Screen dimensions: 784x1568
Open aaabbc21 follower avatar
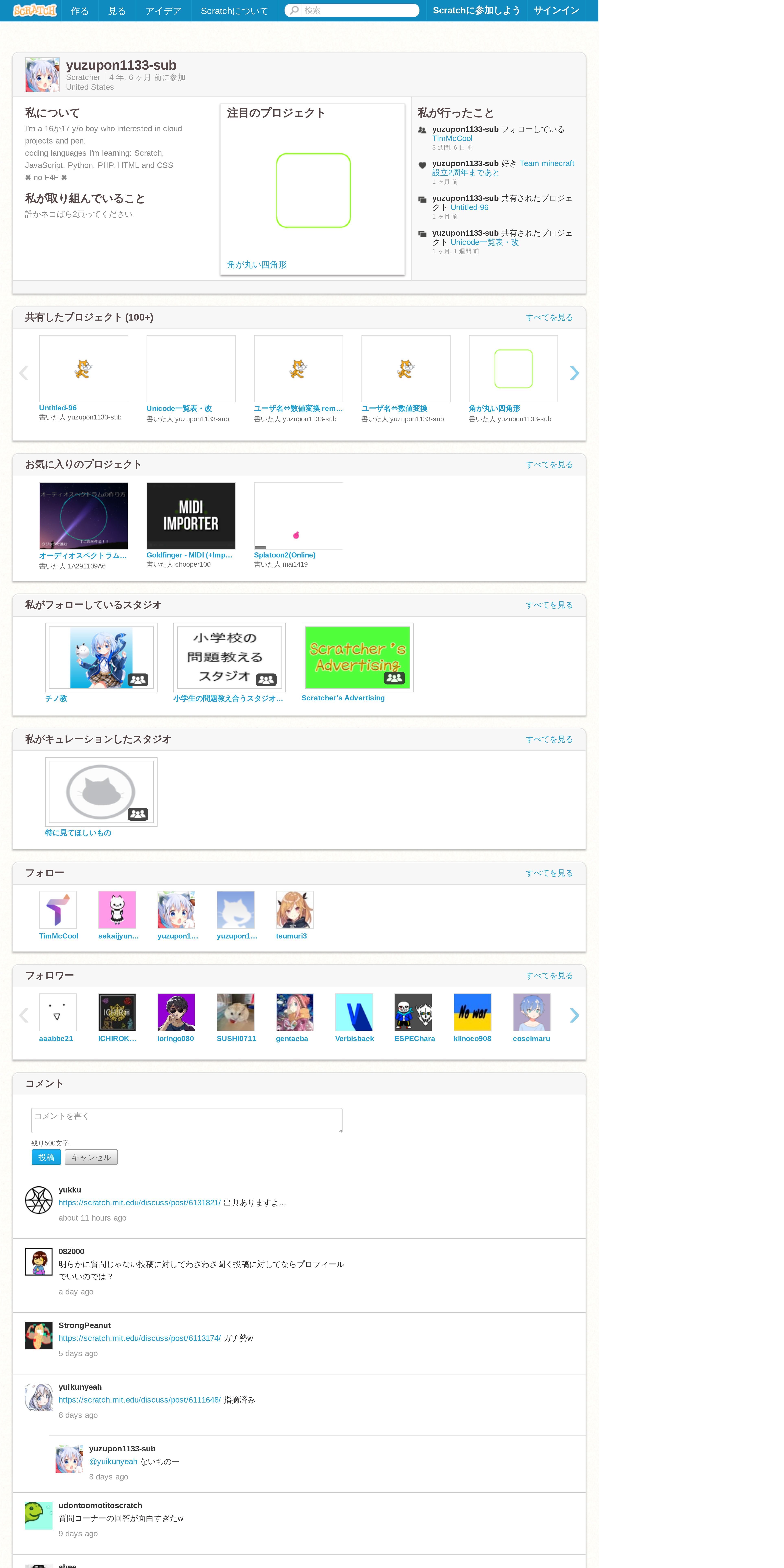pos(58,1012)
